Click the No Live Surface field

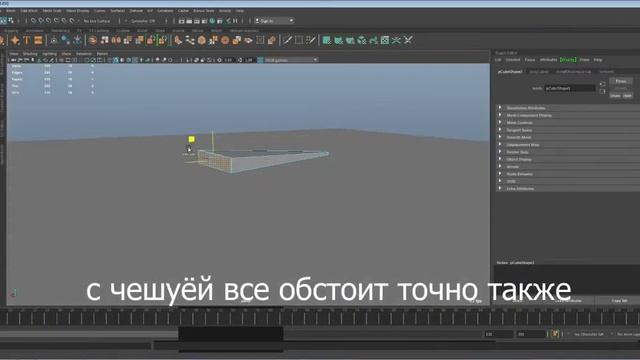[98, 21]
